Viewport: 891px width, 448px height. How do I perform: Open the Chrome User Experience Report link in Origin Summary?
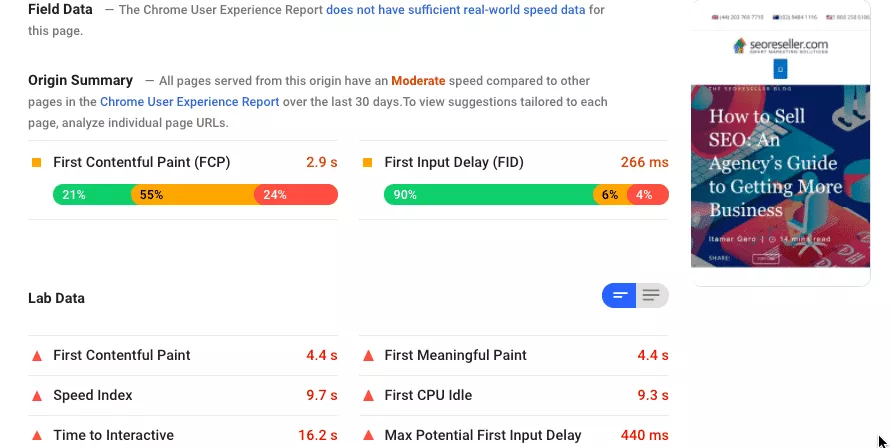pyautogui.click(x=189, y=101)
